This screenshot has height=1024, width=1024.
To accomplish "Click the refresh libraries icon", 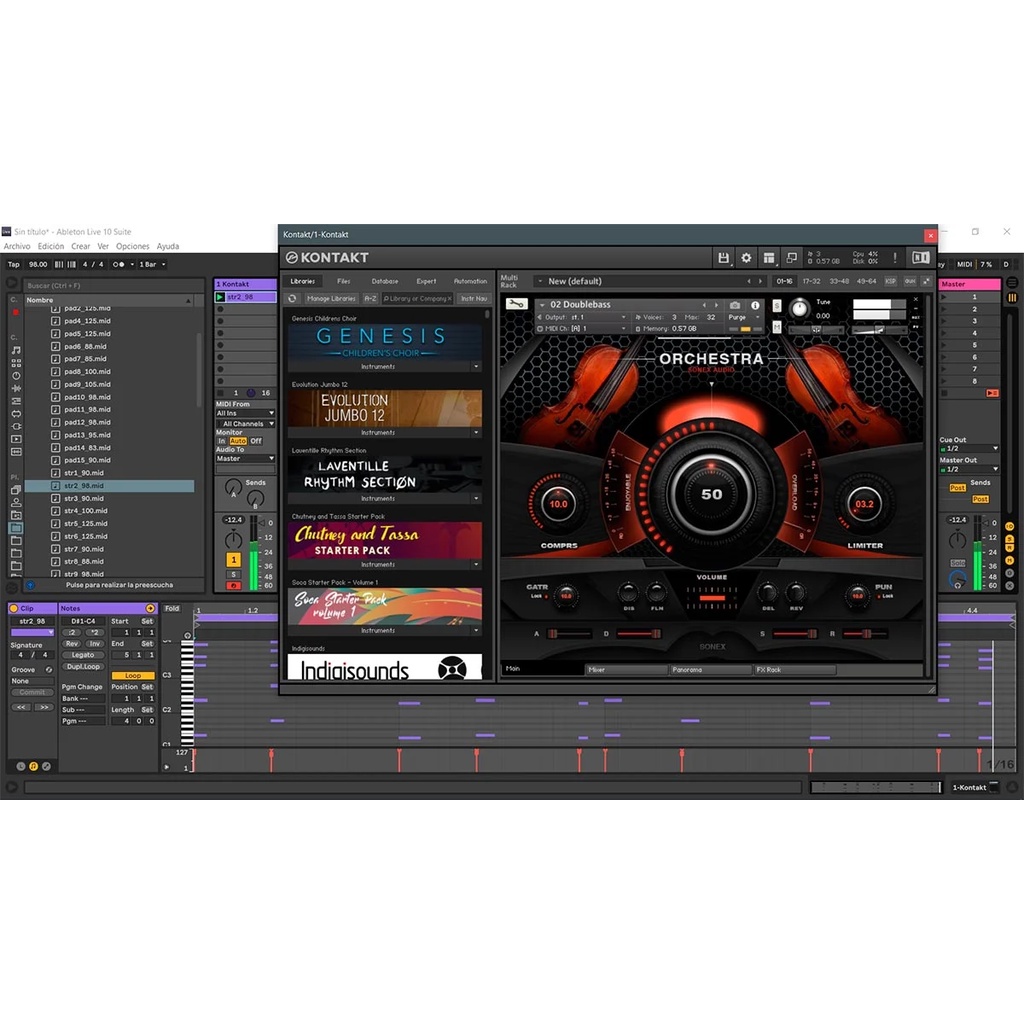I will coord(292,298).
